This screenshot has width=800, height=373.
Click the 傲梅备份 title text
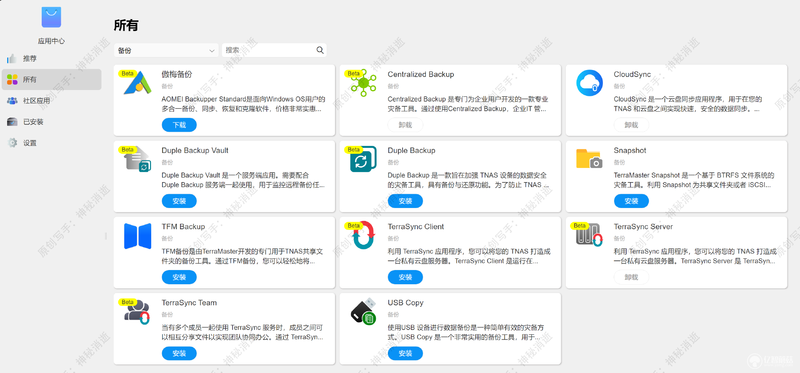pyautogui.click(x=177, y=74)
